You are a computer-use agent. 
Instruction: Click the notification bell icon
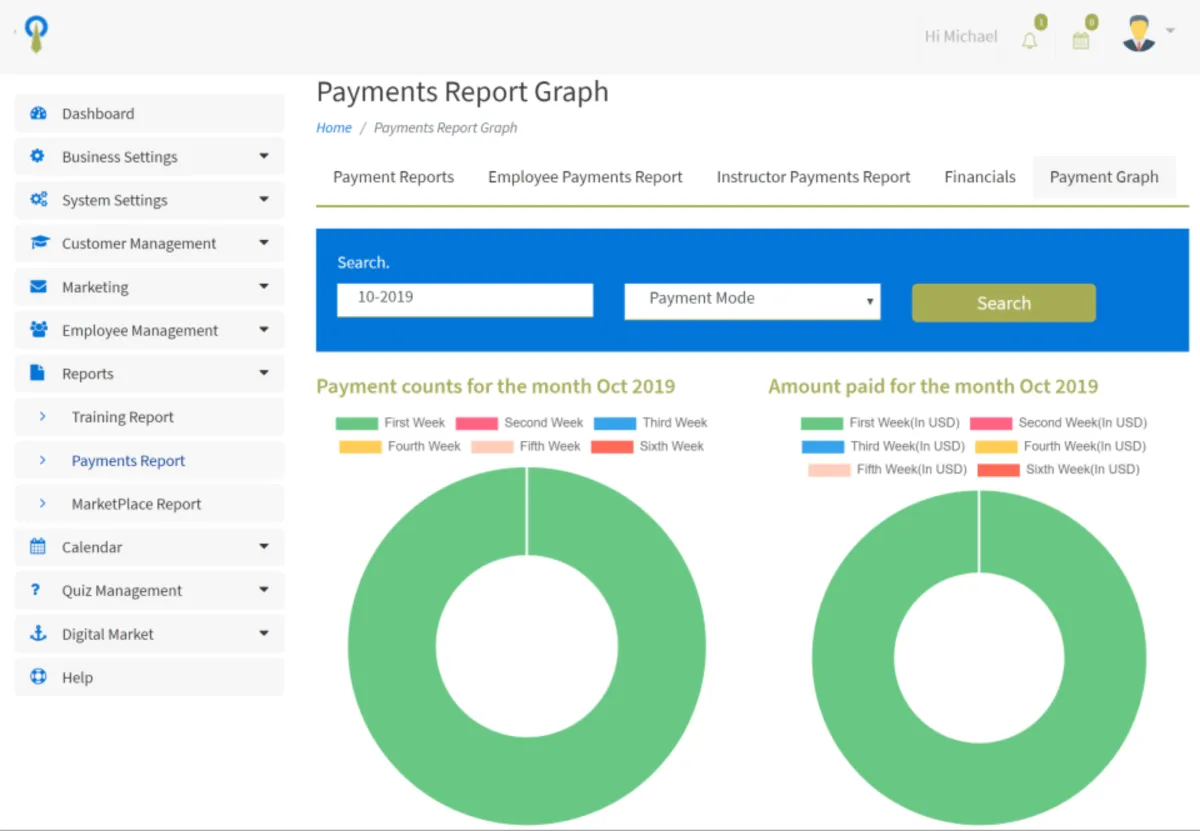(1030, 40)
